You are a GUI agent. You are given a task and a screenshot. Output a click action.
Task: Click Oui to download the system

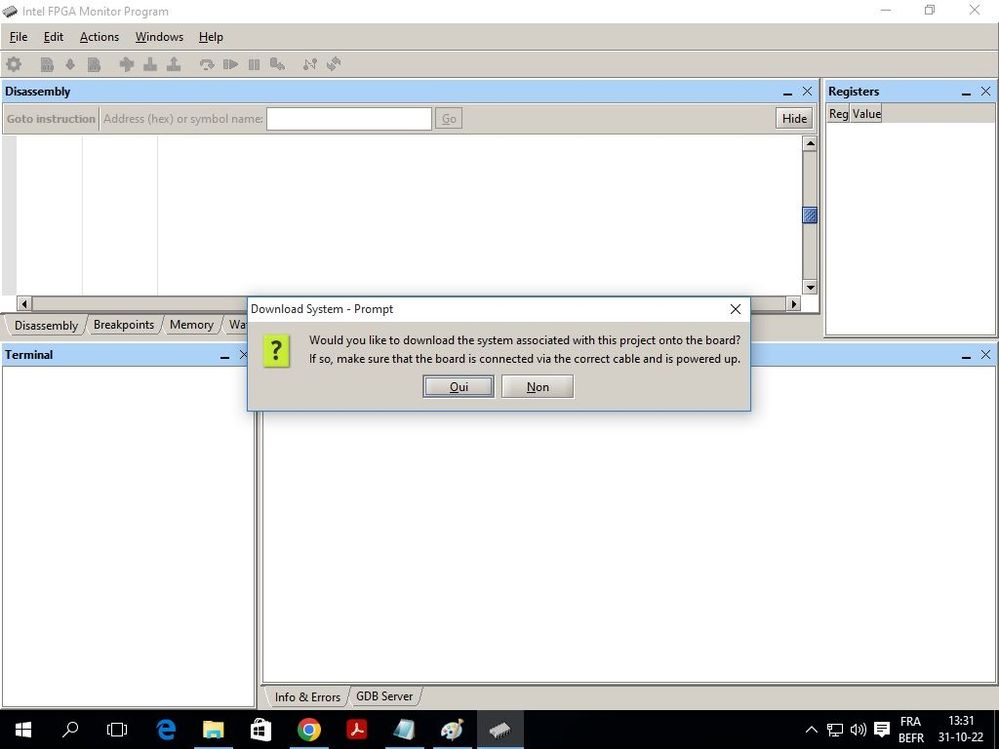pyautogui.click(x=459, y=387)
